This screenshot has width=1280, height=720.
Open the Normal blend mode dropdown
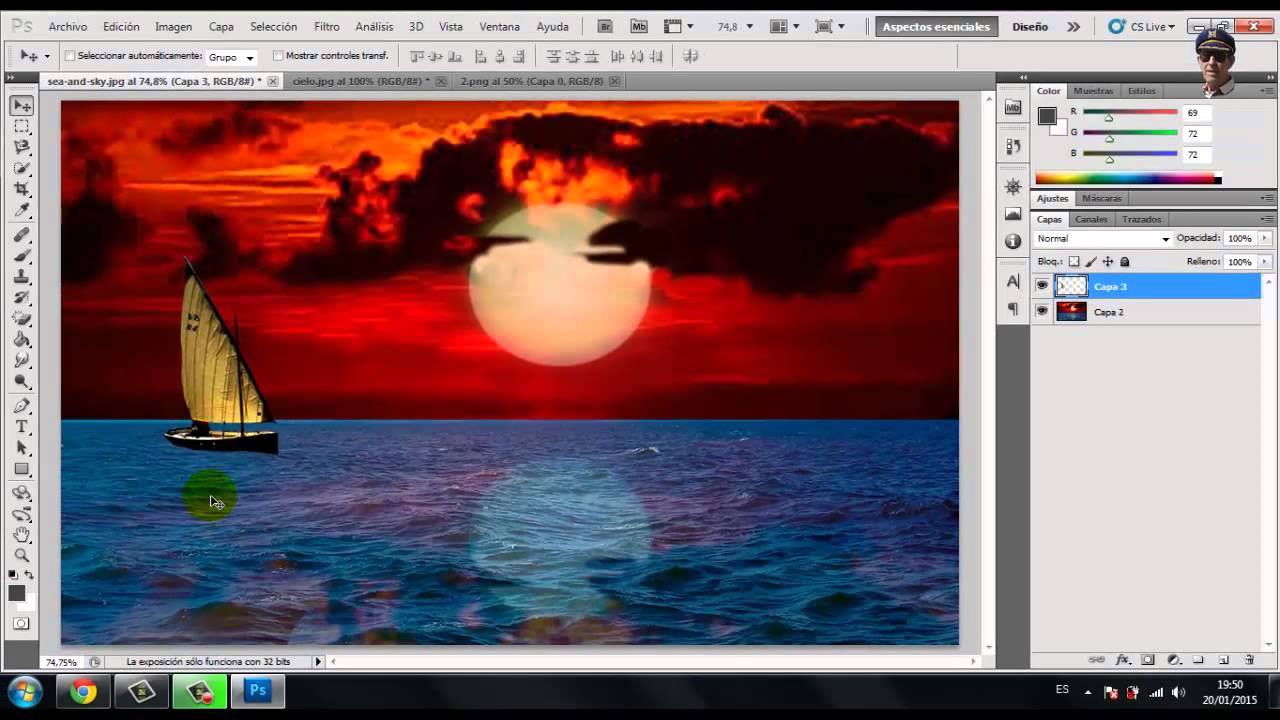pos(1103,239)
